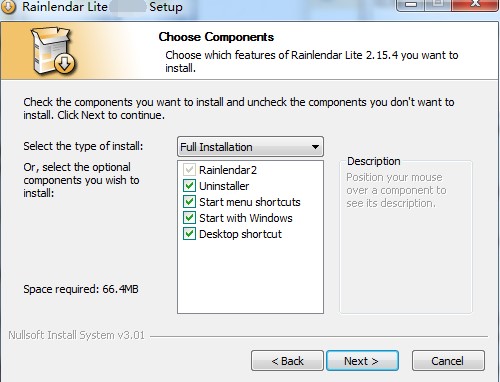Go back with the Back button

point(287,361)
